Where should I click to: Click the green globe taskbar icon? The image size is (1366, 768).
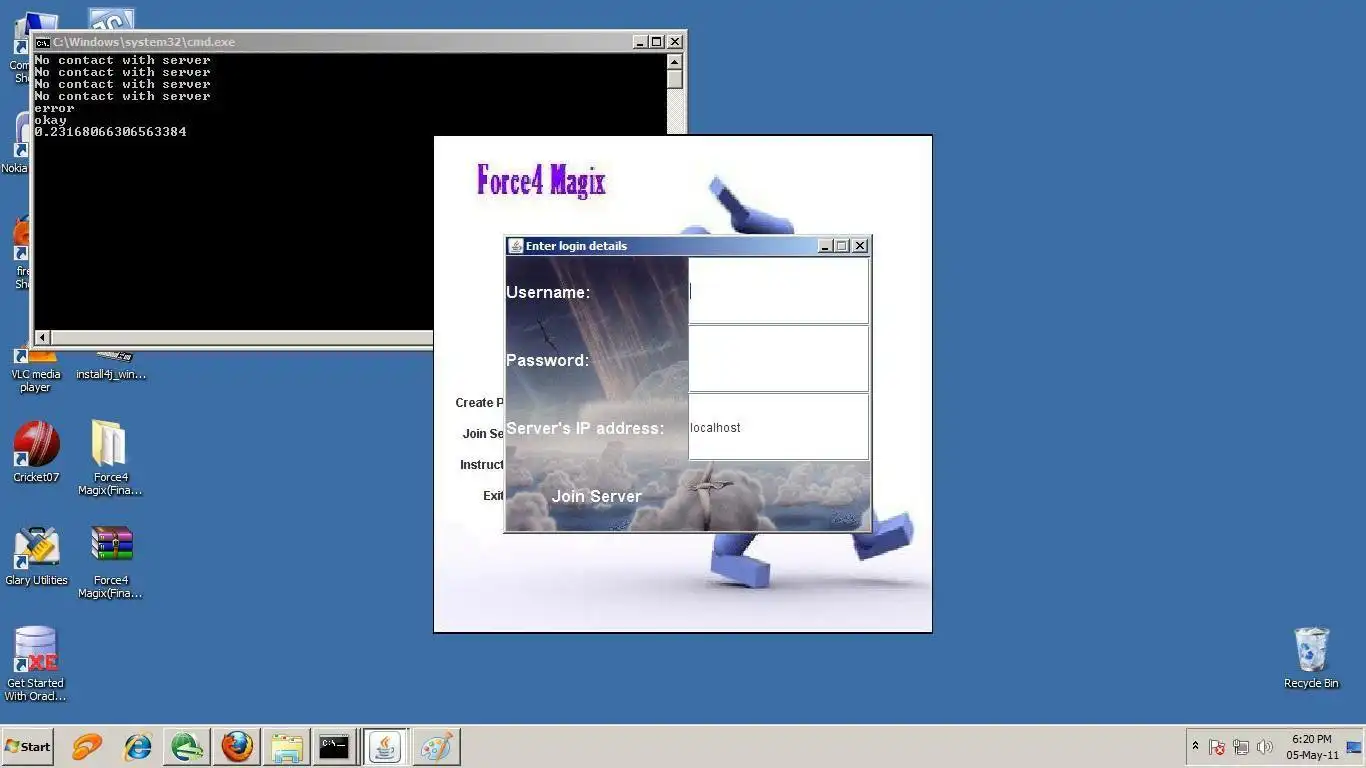coord(187,747)
